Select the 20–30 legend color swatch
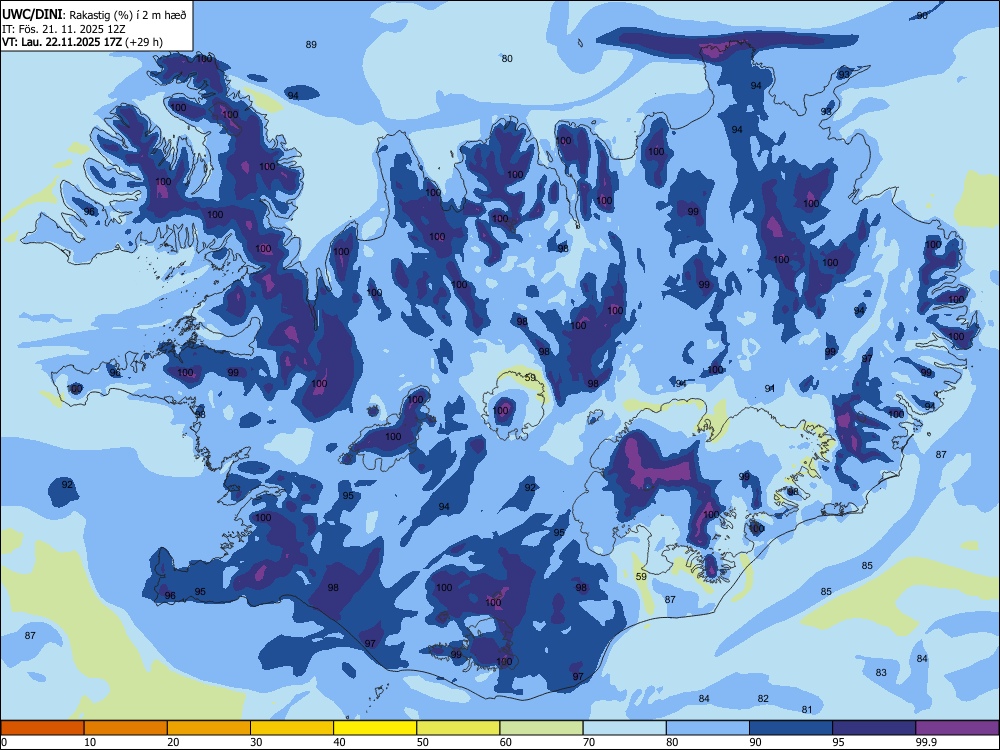The image size is (1000, 750). [209, 728]
